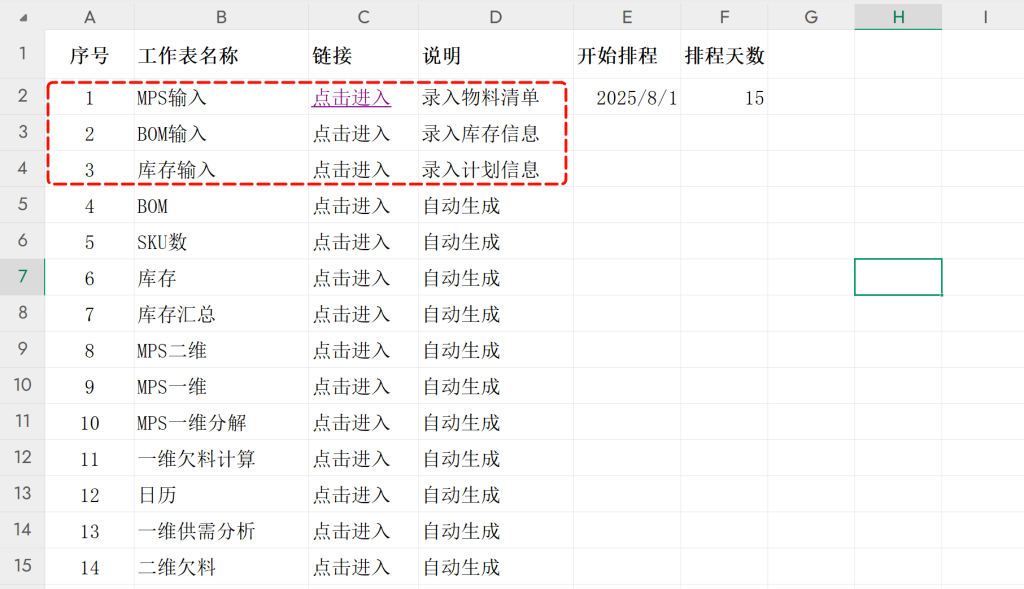
Task: Open the 点击进入 link for 库存输入
Action: click(351, 170)
